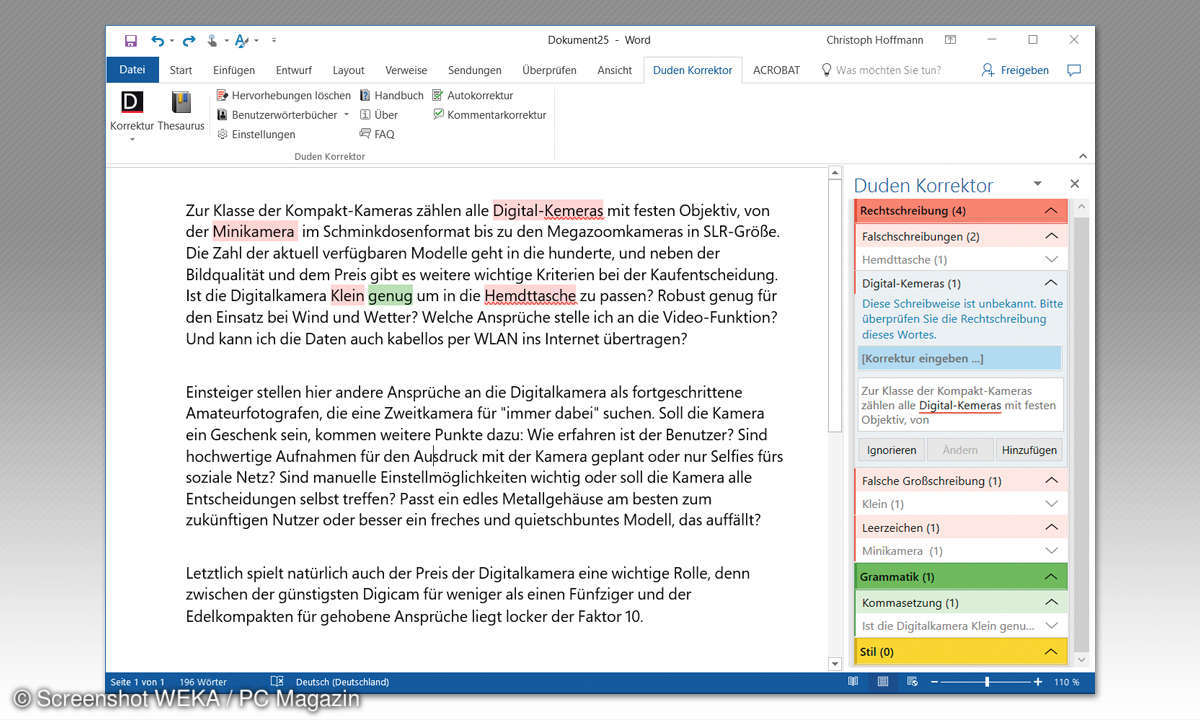Switch to the Start ribbon tab
This screenshot has width=1200, height=720.
click(x=181, y=70)
